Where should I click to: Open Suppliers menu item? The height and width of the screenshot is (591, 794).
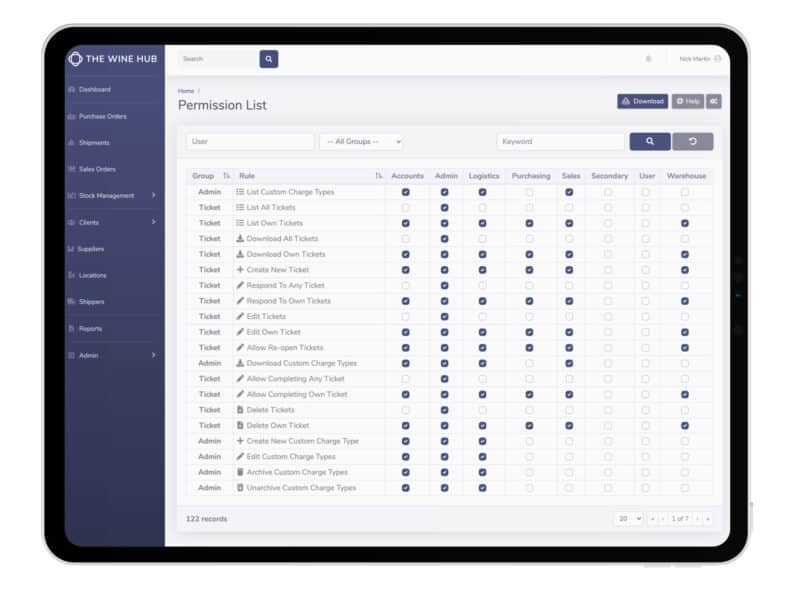click(91, 249)
